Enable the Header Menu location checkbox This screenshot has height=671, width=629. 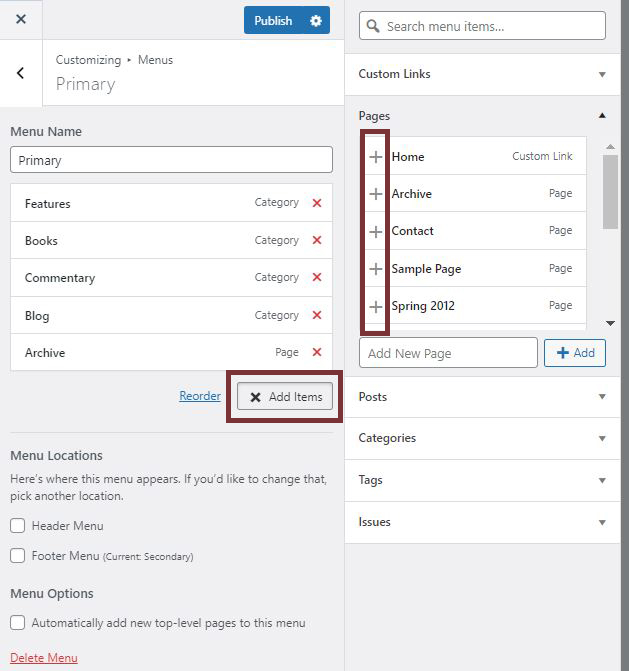pyautogui.click(x=18, y=526)
